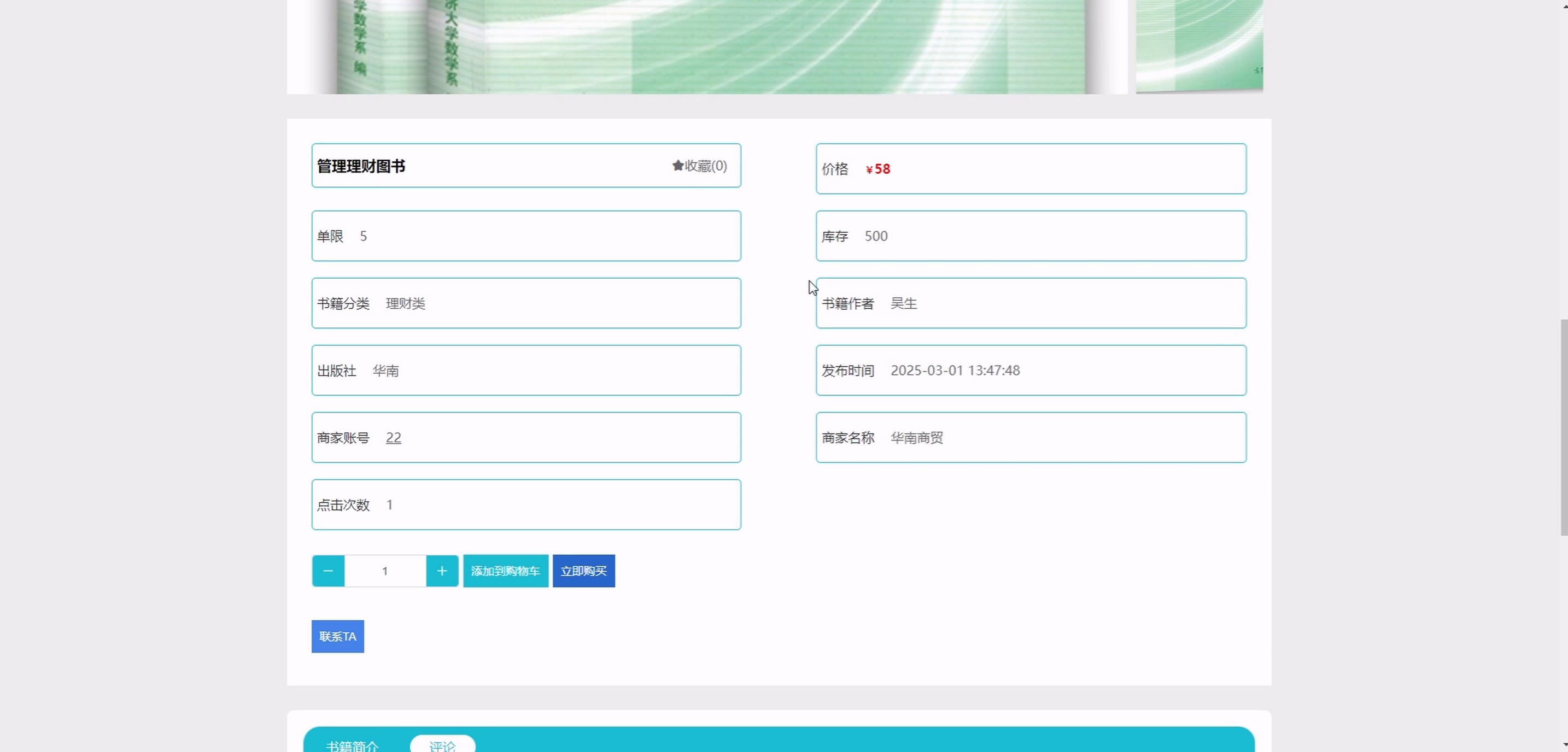Click the 立即购买 buy now button
Screen dimensions: 1568x752
tap(583, 571)
